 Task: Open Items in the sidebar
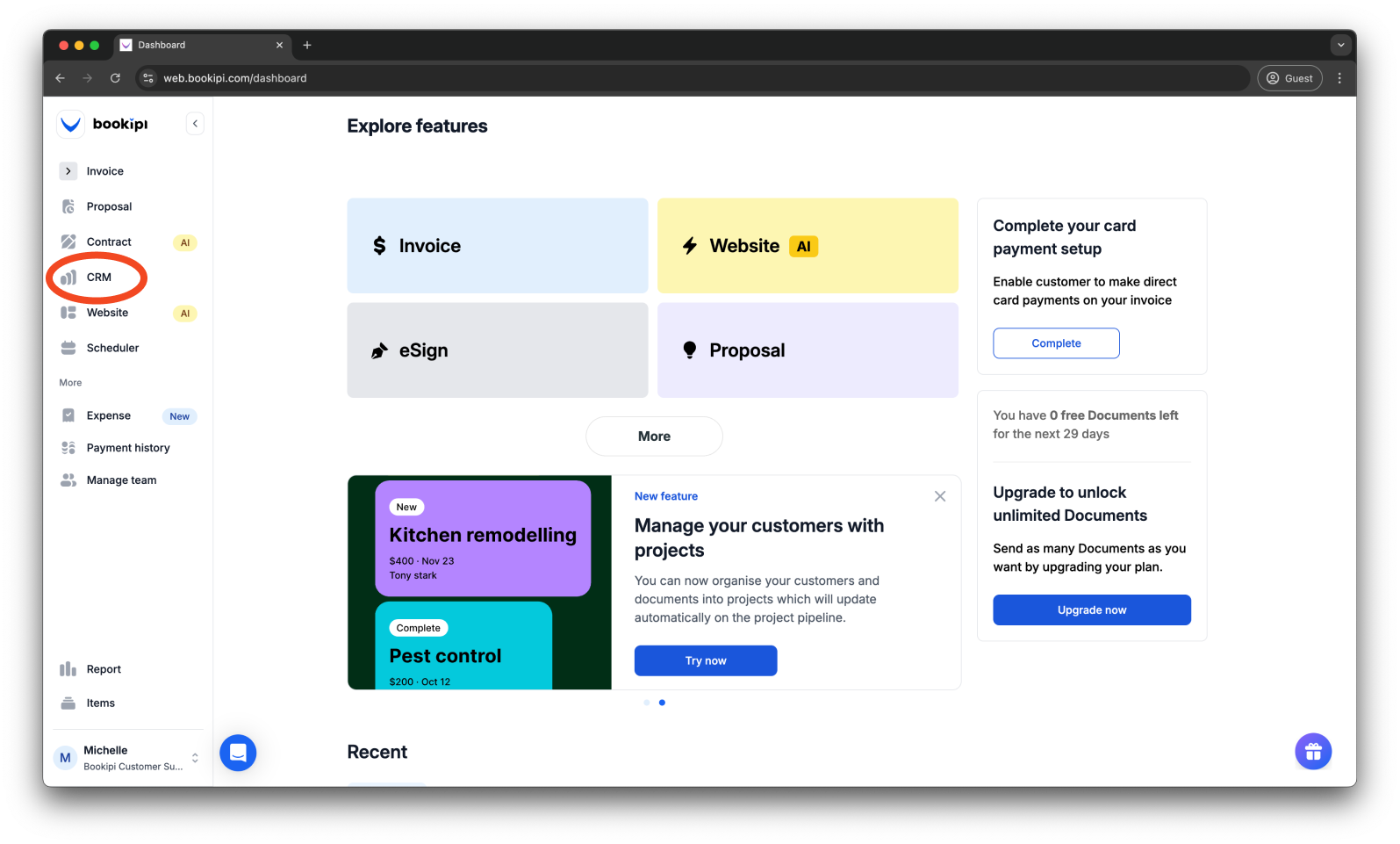click(x=100, y=703)
